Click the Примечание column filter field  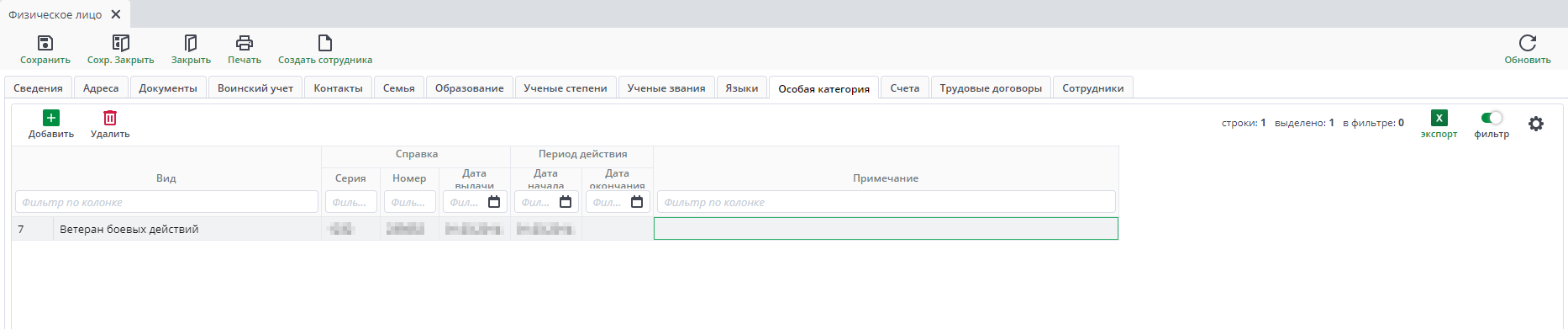pos(886,202)
